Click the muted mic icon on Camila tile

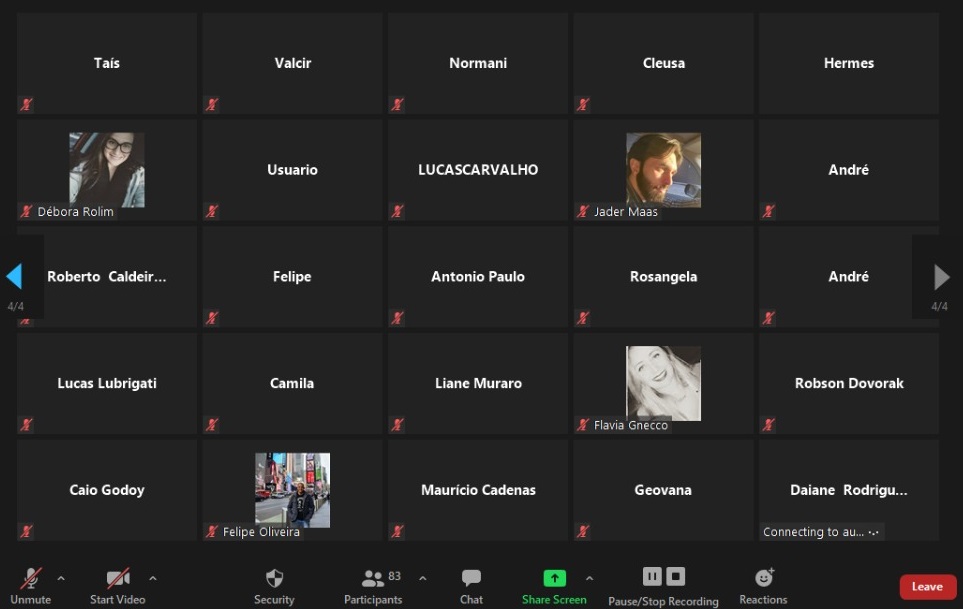212,425
